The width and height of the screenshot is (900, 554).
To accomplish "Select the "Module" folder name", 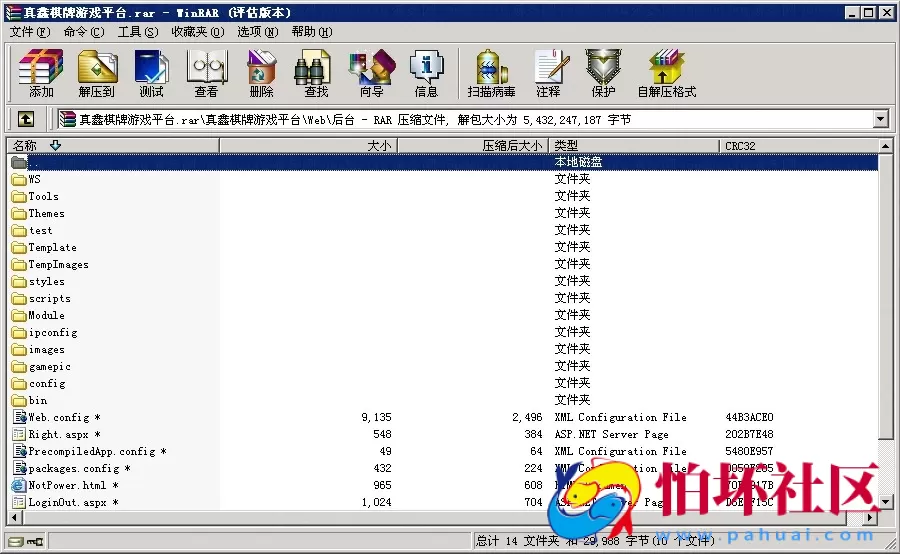I will coord(46,316).
